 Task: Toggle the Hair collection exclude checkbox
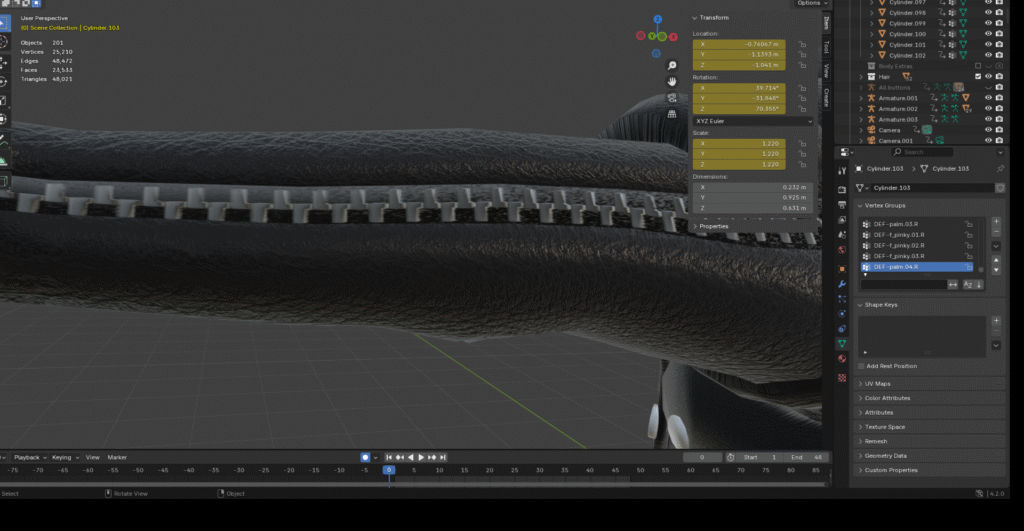point(978,76)
